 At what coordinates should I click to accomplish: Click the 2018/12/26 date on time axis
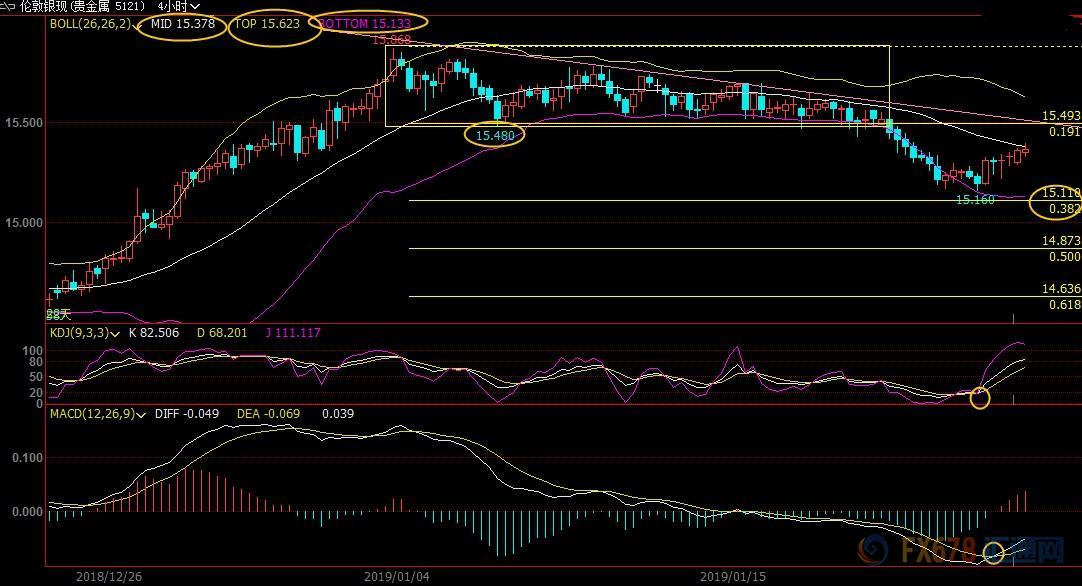109,577
